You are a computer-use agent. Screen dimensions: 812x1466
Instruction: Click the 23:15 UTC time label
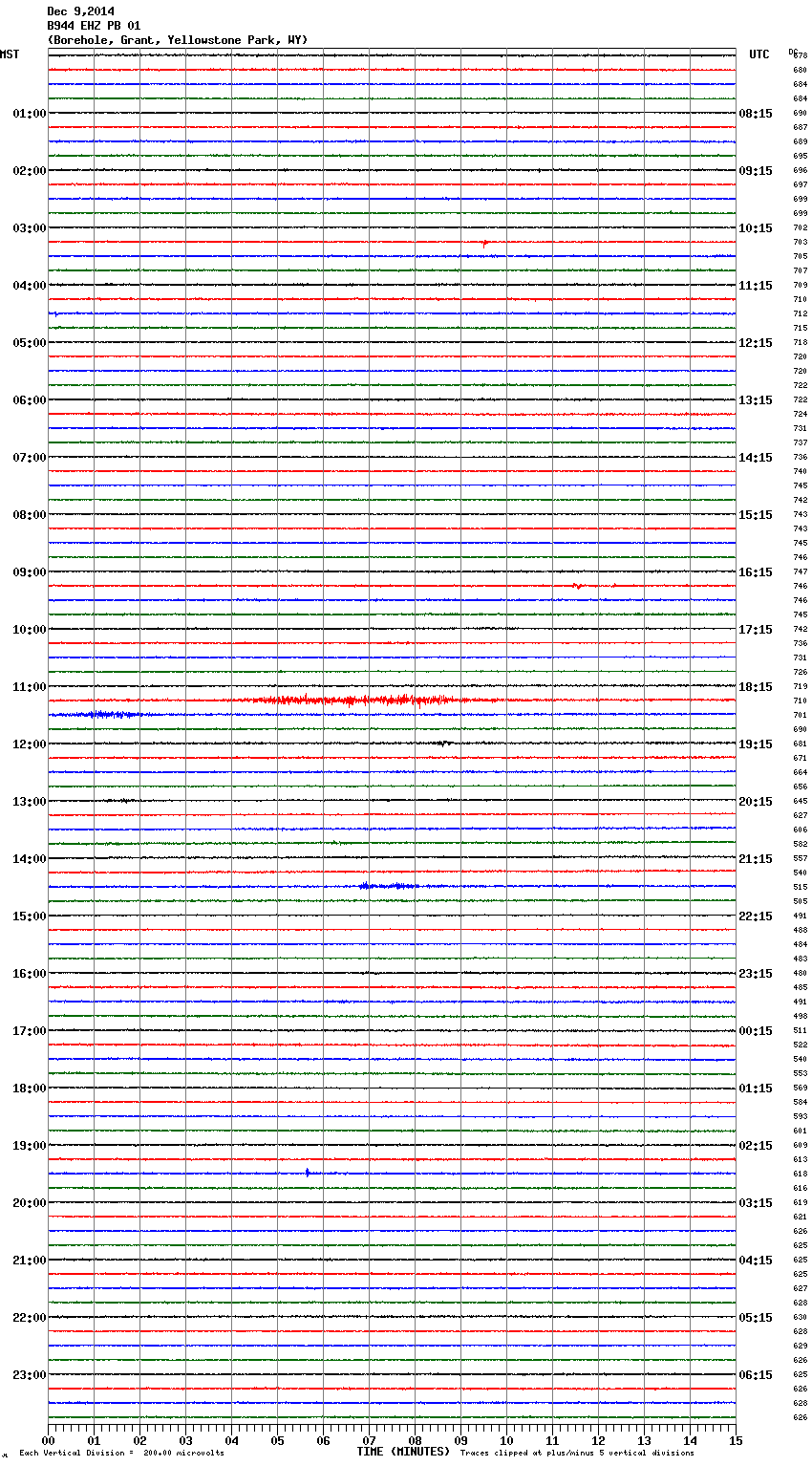[x=756, y=973]
